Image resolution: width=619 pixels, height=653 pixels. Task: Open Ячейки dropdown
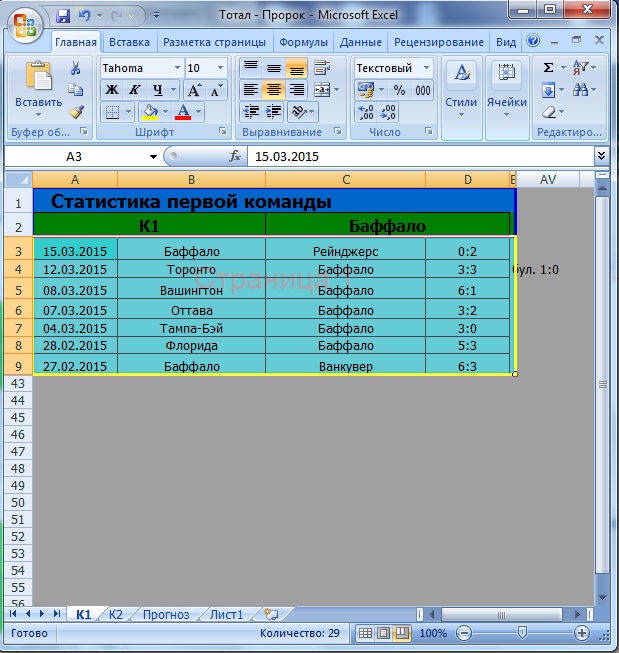coord(507,98)
